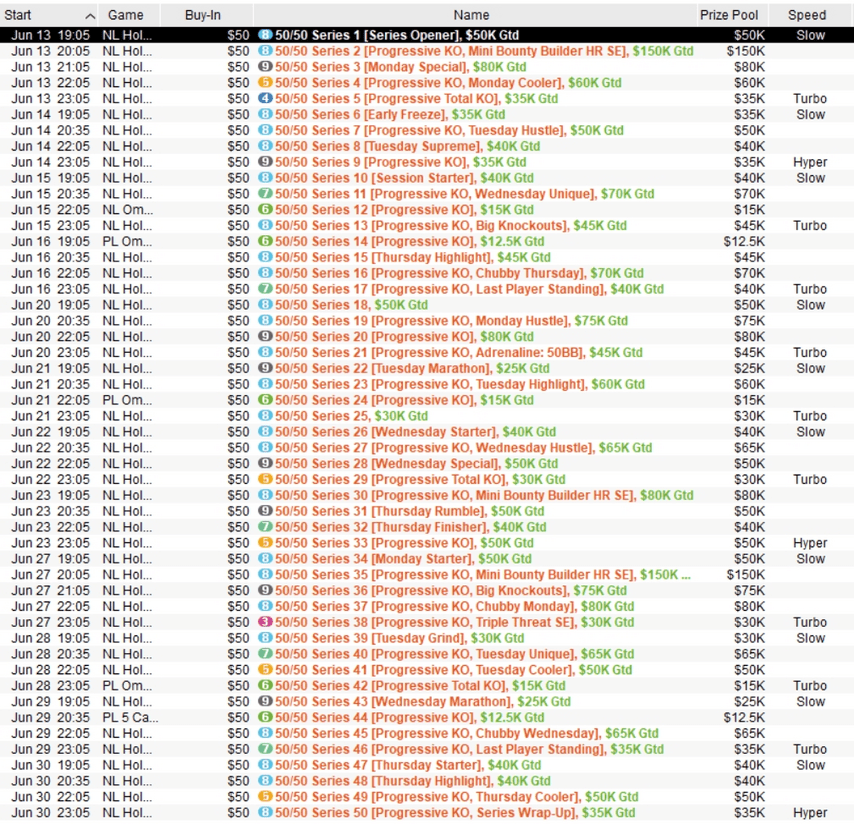Viewport: 854px width, 824px height.
Task: Click NL Om... game cell on Jun 15 22:05
Action: (x=127, y=210)
